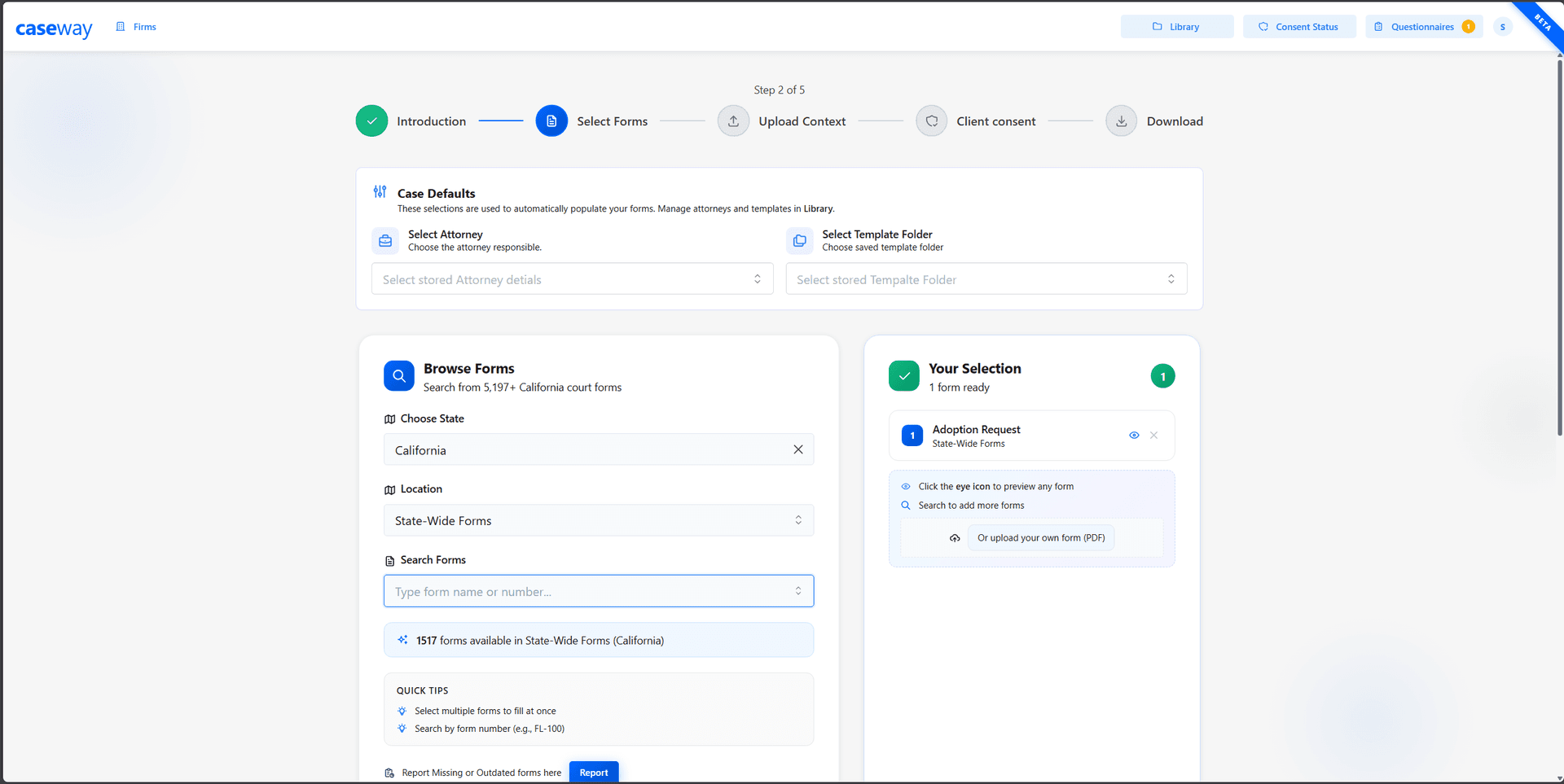Click the eye icon in preview hint
Screen dimensions: 1564x784
click(906, 487)
